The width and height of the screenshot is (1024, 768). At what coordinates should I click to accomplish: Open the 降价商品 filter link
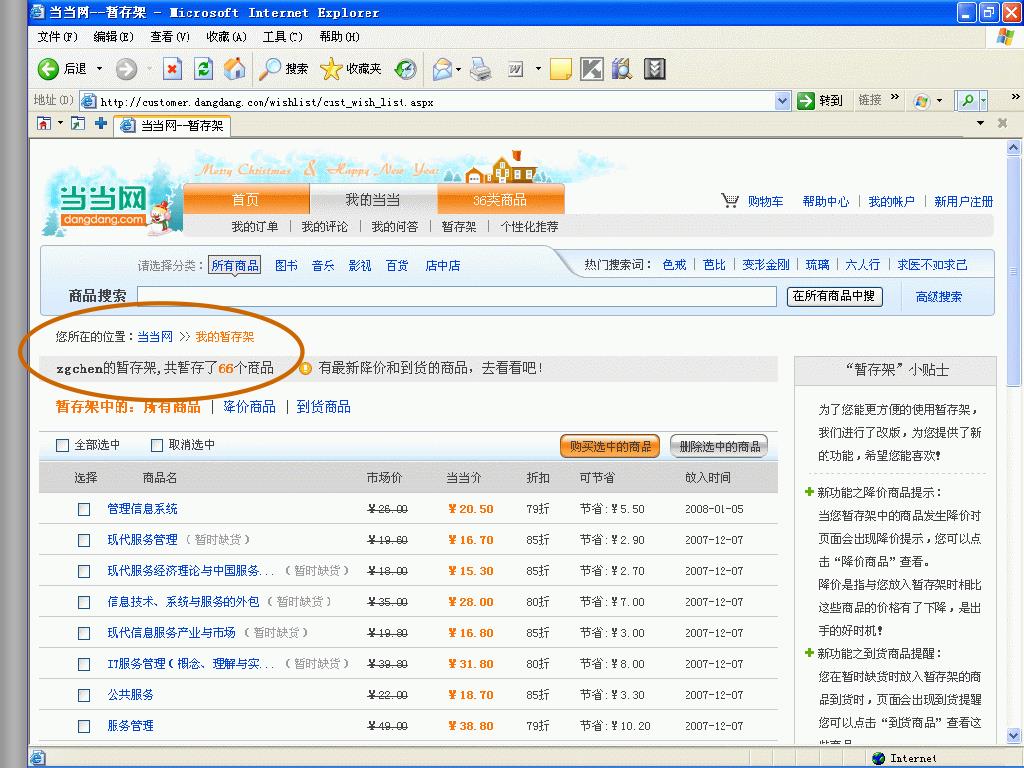pos(249,407)
